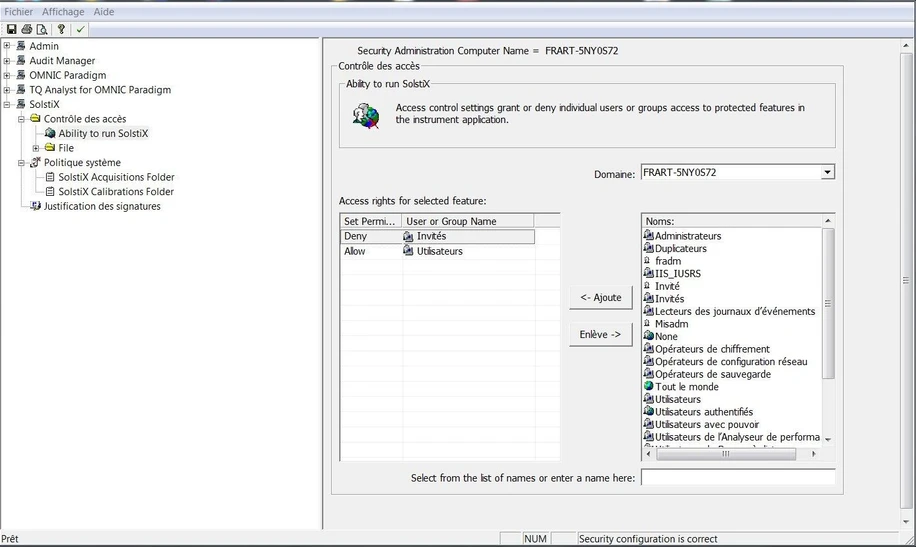This screenshot has height=547, width=916.
Task: Click the document icon of SolstiX Calibrations Folder
Action: tap(50, 192)
